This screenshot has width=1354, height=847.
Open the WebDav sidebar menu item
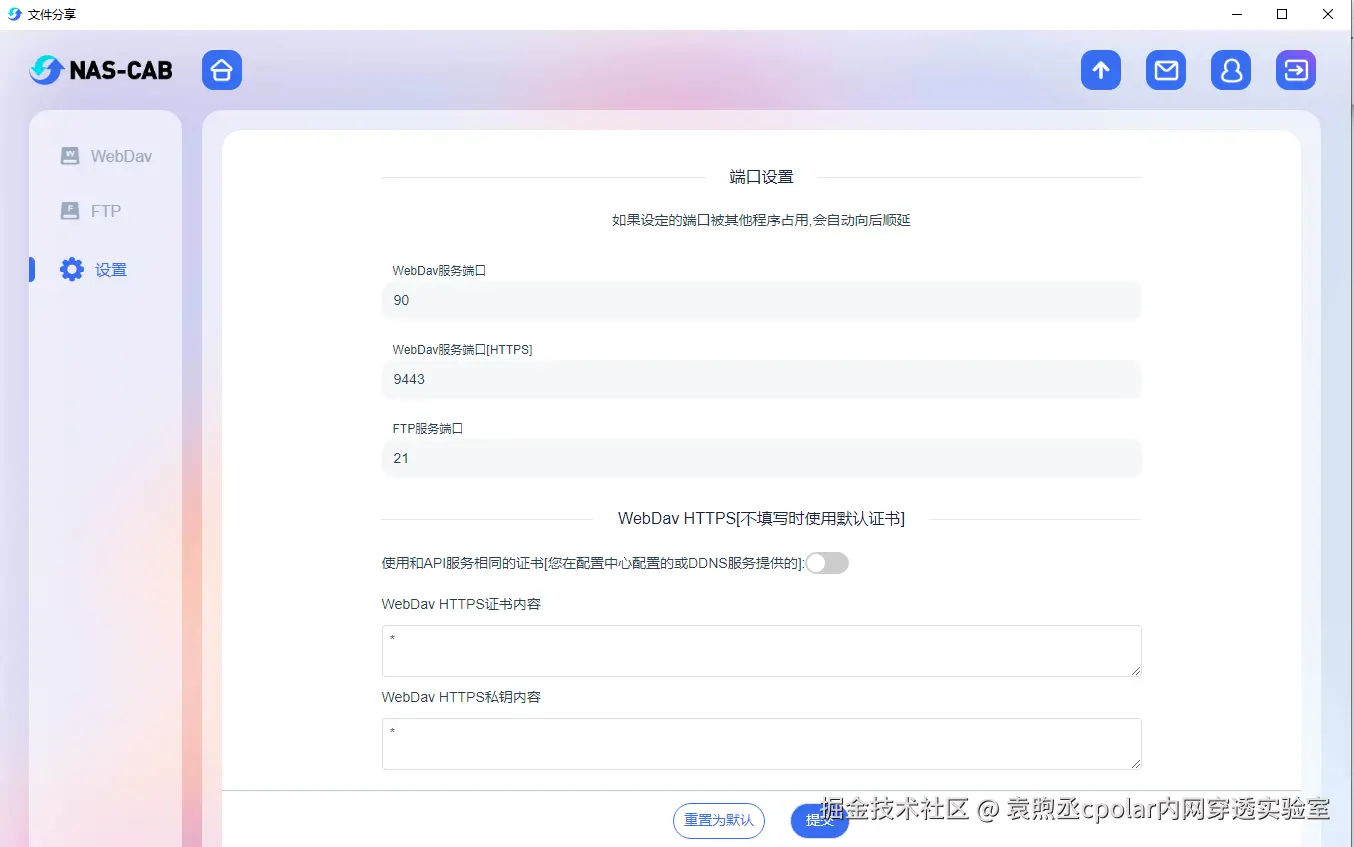tap(106, 156)
